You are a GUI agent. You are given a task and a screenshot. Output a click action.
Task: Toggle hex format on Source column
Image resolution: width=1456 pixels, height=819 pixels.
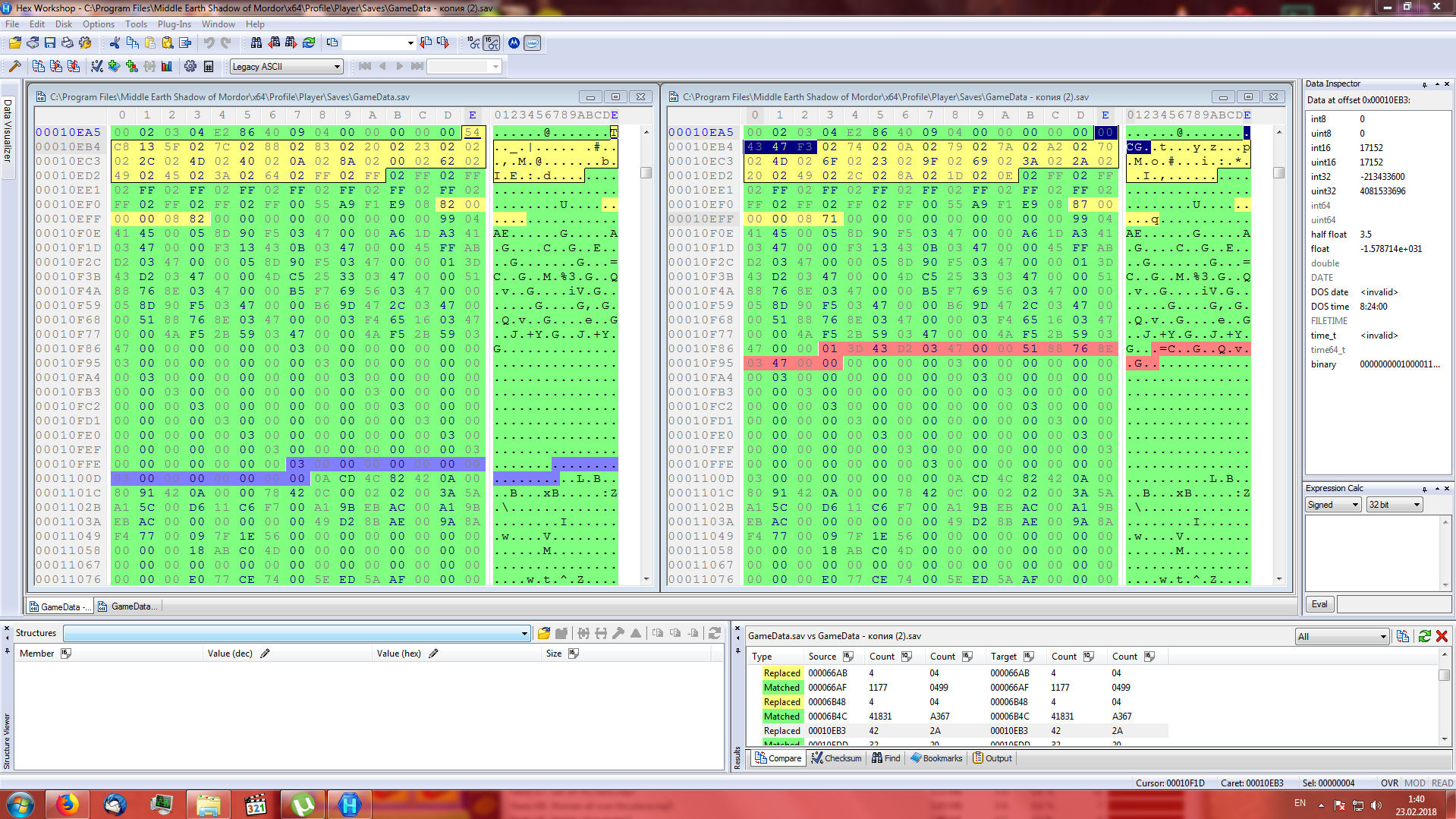point(848,657)
